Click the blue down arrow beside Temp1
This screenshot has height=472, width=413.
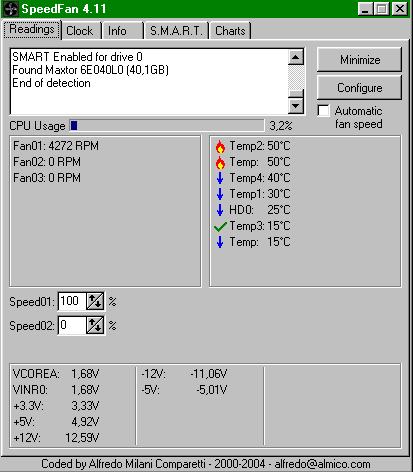(x=220, y=194)
